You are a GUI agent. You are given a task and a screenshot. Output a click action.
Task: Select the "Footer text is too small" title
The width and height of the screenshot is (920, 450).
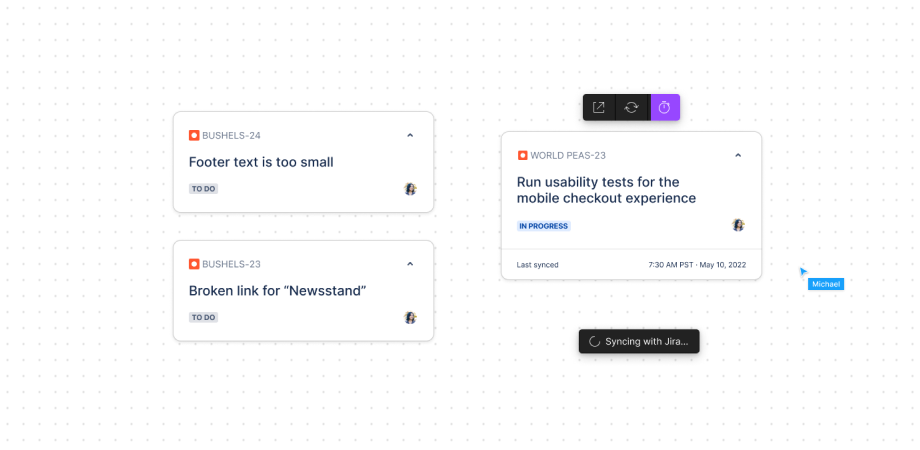[x=261, y=162]
